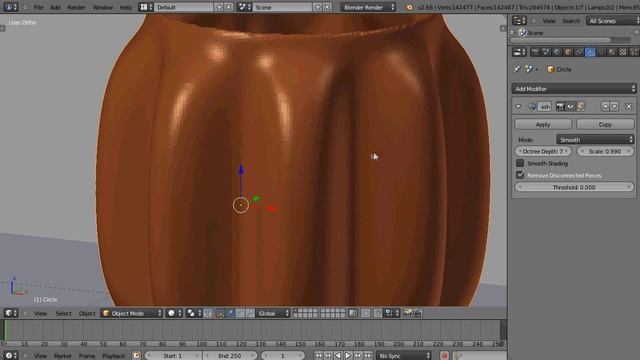Open the Help menu
Viewport: 640px width, 360px height.
126,7
